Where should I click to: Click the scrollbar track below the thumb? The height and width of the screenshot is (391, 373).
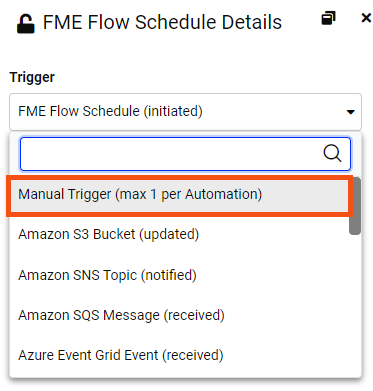[355, 305]
